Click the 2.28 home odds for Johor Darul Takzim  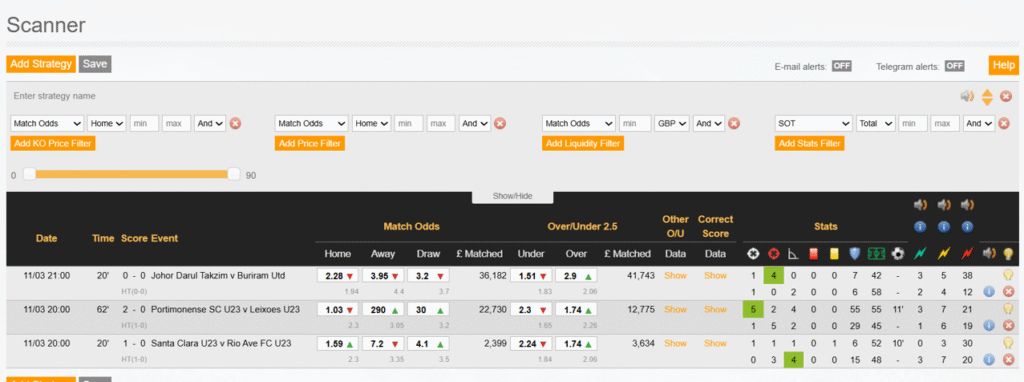pyautogui.click(x=338, y=276)
